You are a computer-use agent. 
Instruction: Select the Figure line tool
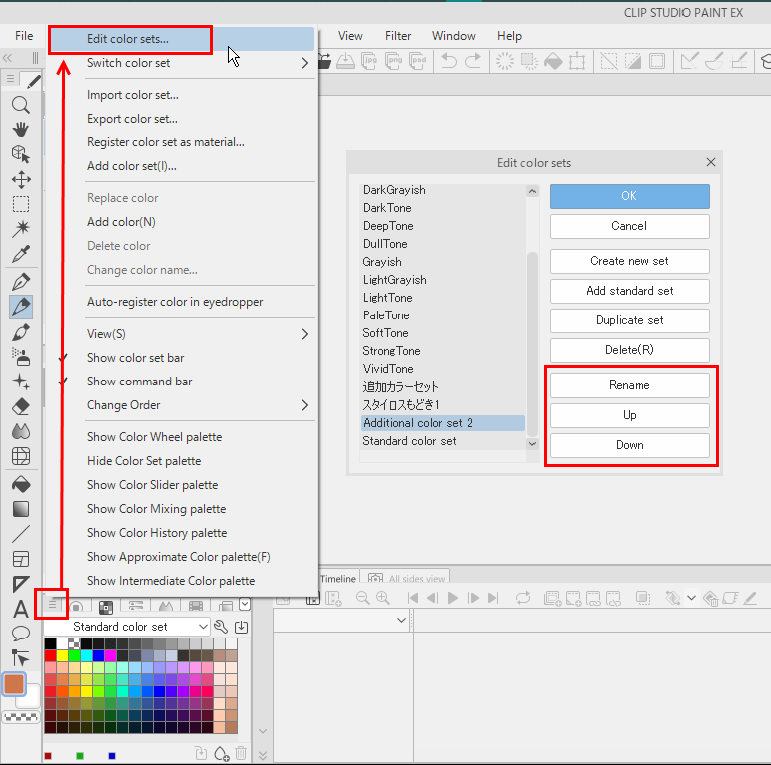[21, 534]
